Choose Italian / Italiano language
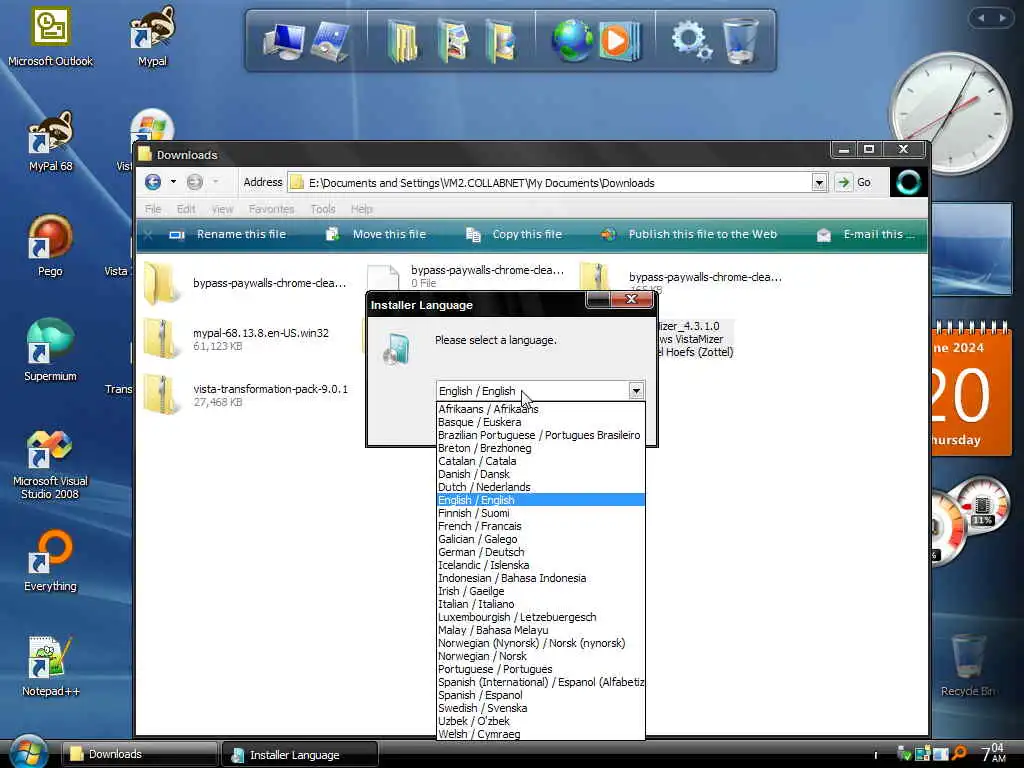The image size is (1024, 768). [x=541, y=604]
